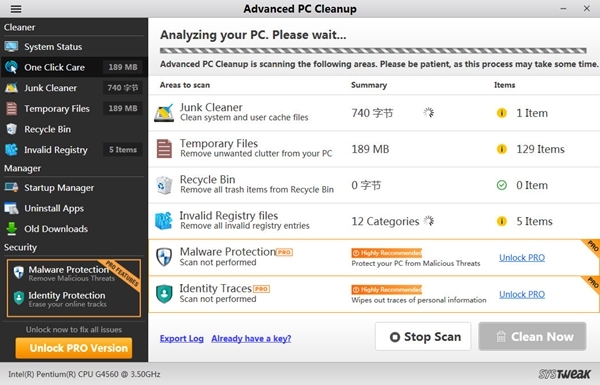
Task: Click the Identity Traces shield icon in scan list
Action: click(164, 294)
